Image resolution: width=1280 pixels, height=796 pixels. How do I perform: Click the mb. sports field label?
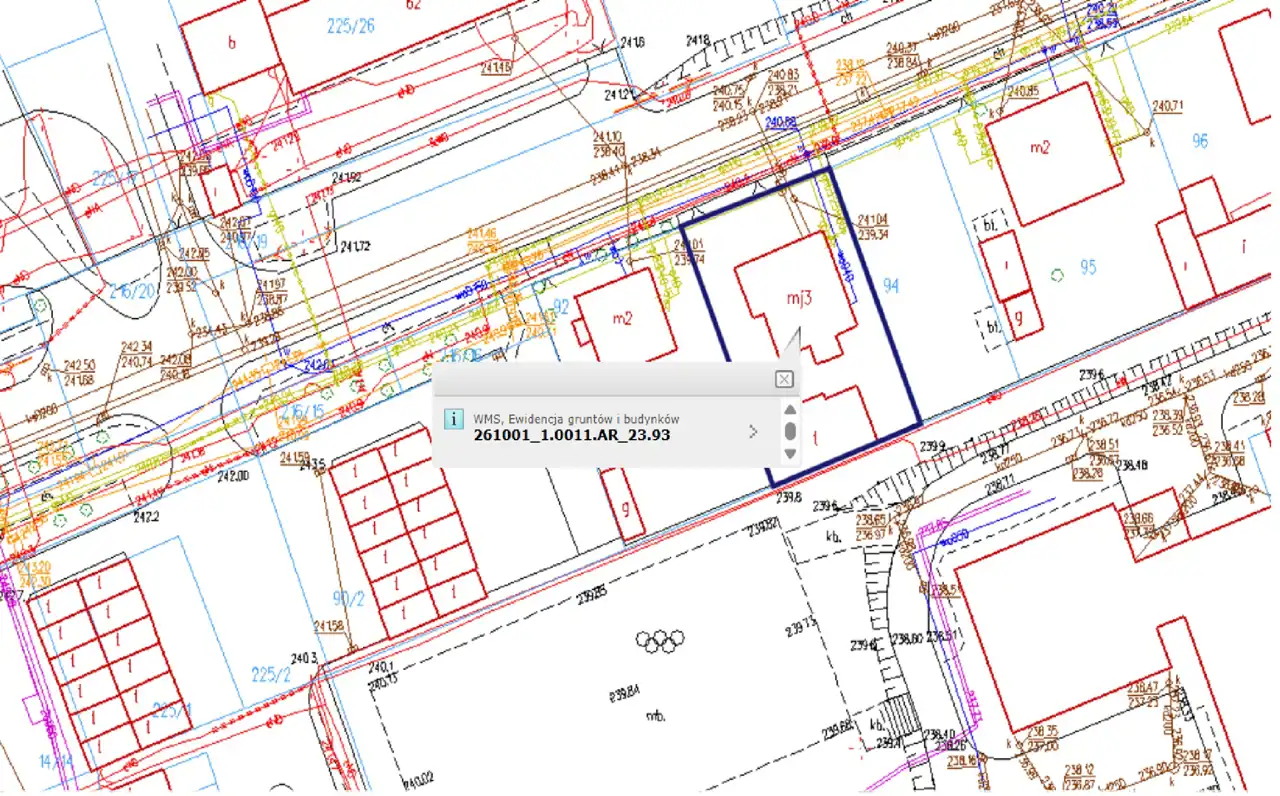tap(656, 716)
